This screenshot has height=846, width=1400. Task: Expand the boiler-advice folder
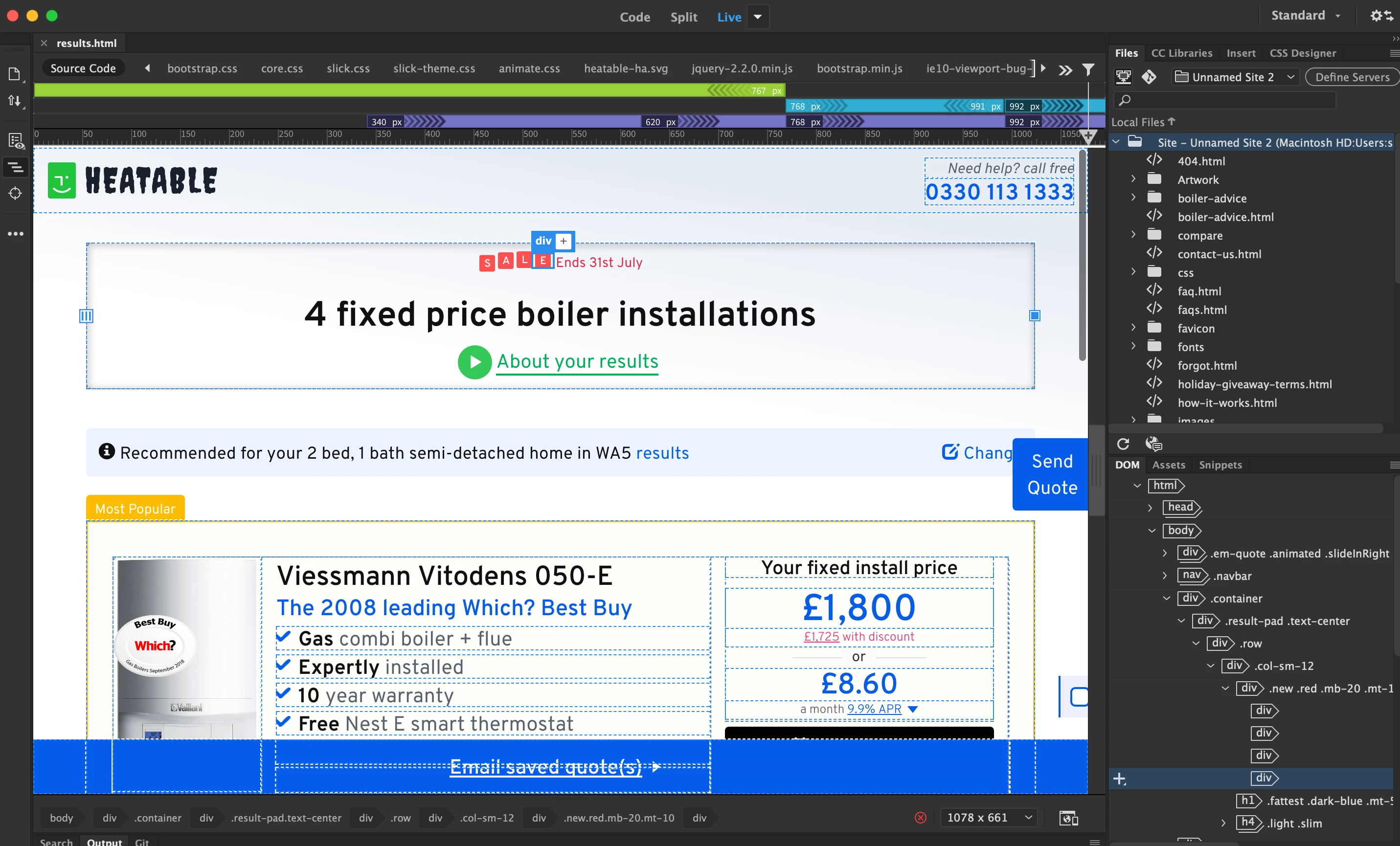(x=1133, y=198)
